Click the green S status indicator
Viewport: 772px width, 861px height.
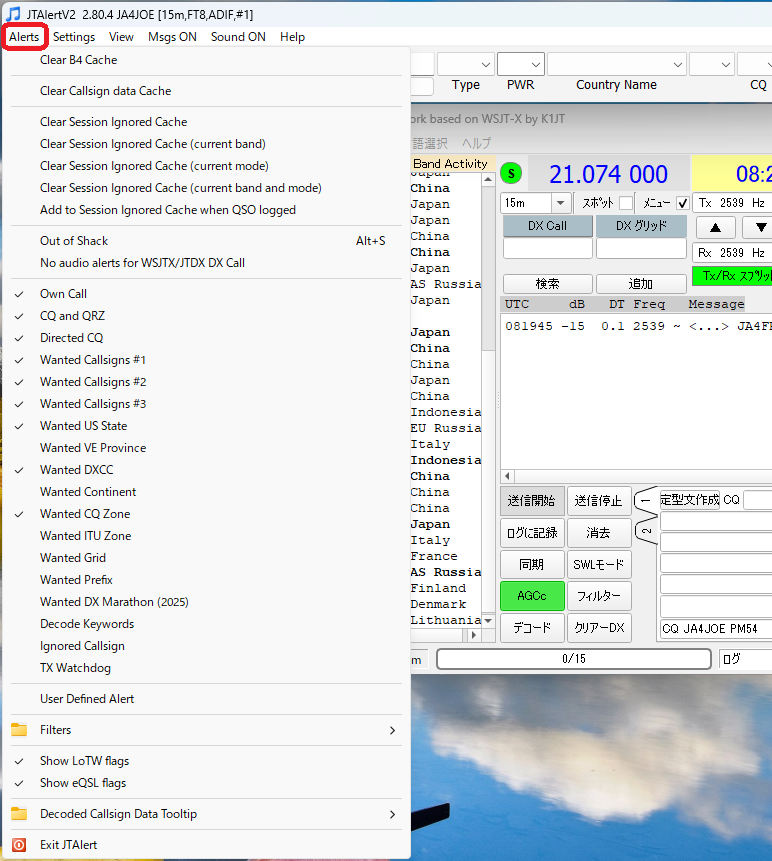click(x=511, y=174)
